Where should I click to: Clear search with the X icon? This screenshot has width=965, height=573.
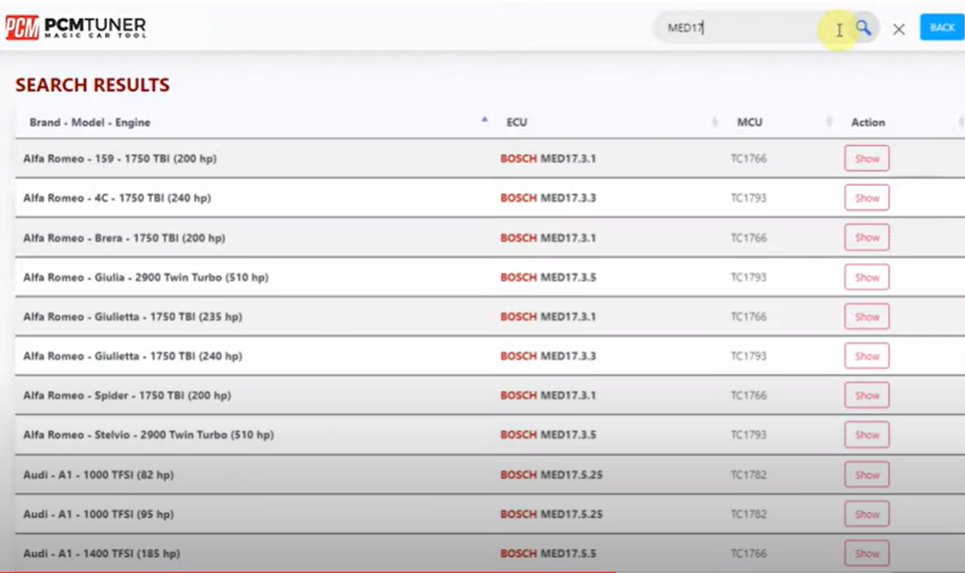click(898, 29)
